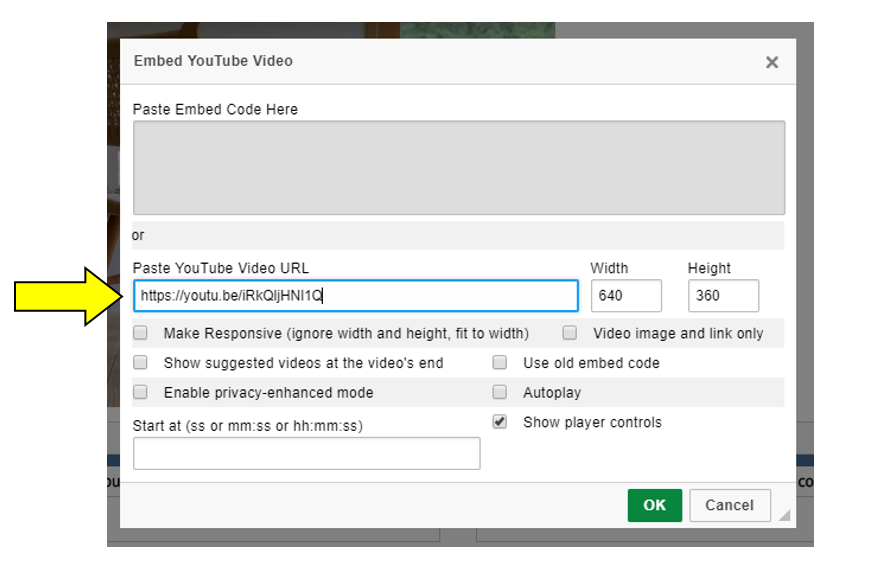Viewport: 896px width, 562px height.
Task: Uncheck Show player controls
Action: coord(500,422)
